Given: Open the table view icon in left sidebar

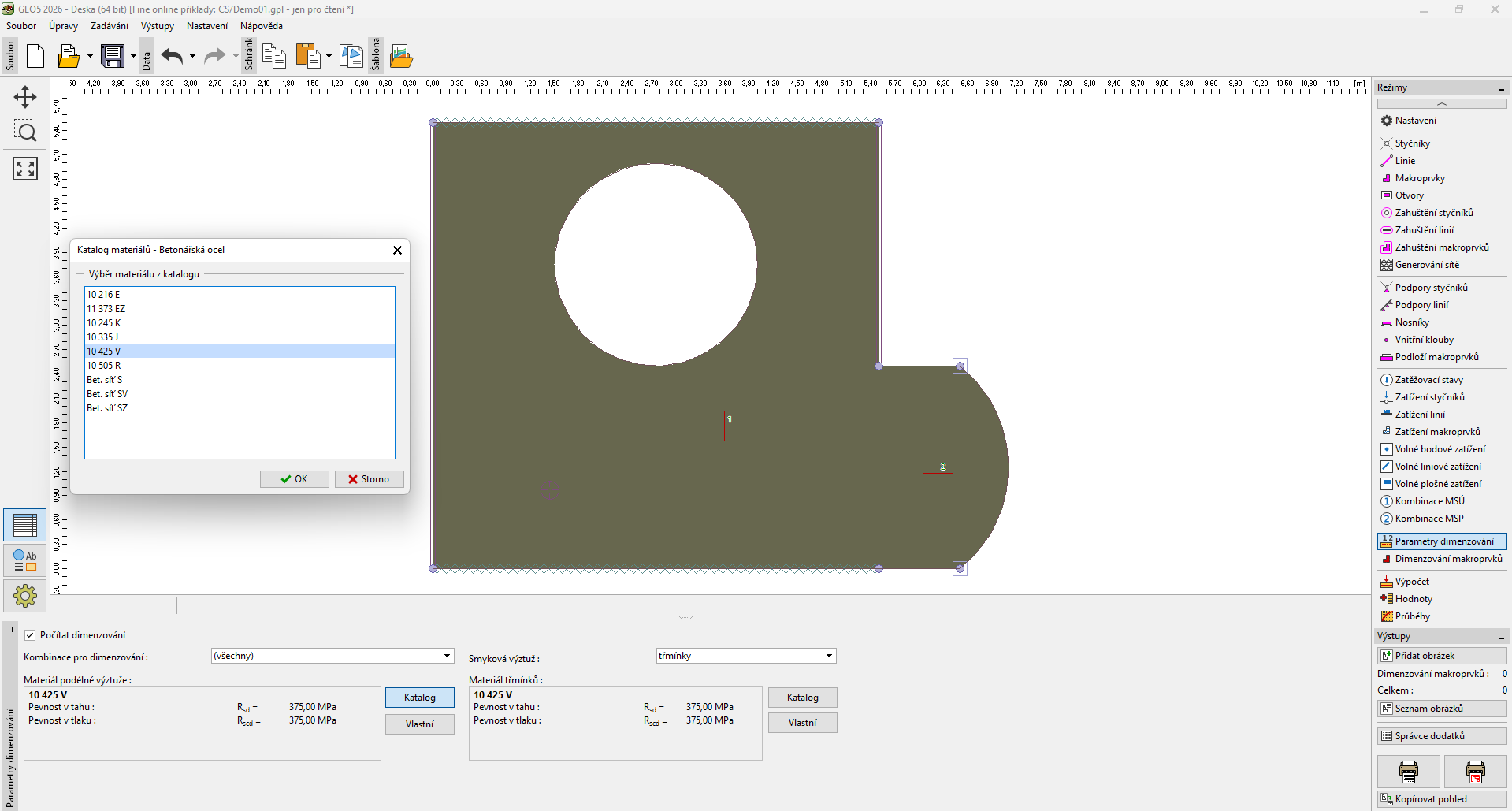Looking at the screenshot, I should click(25, 525).
